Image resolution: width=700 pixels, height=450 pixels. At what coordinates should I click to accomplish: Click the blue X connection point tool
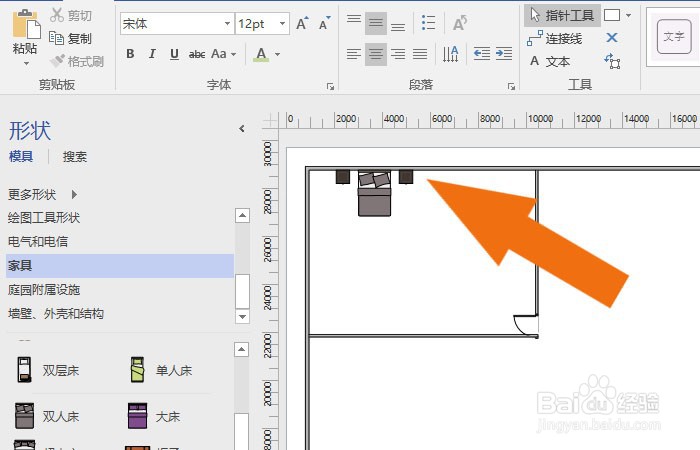tap(612, 38)
